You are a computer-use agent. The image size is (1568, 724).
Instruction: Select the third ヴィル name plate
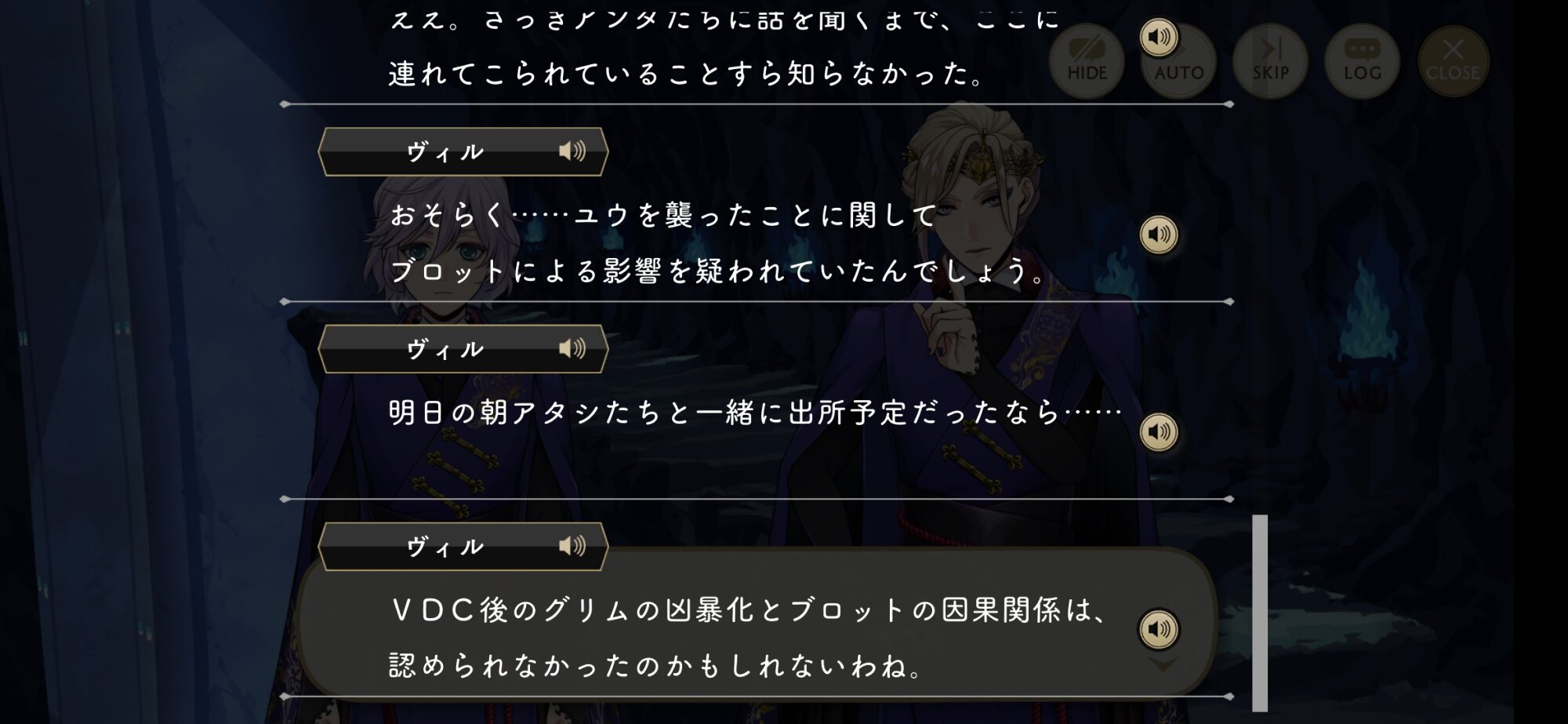pos(463,547)
